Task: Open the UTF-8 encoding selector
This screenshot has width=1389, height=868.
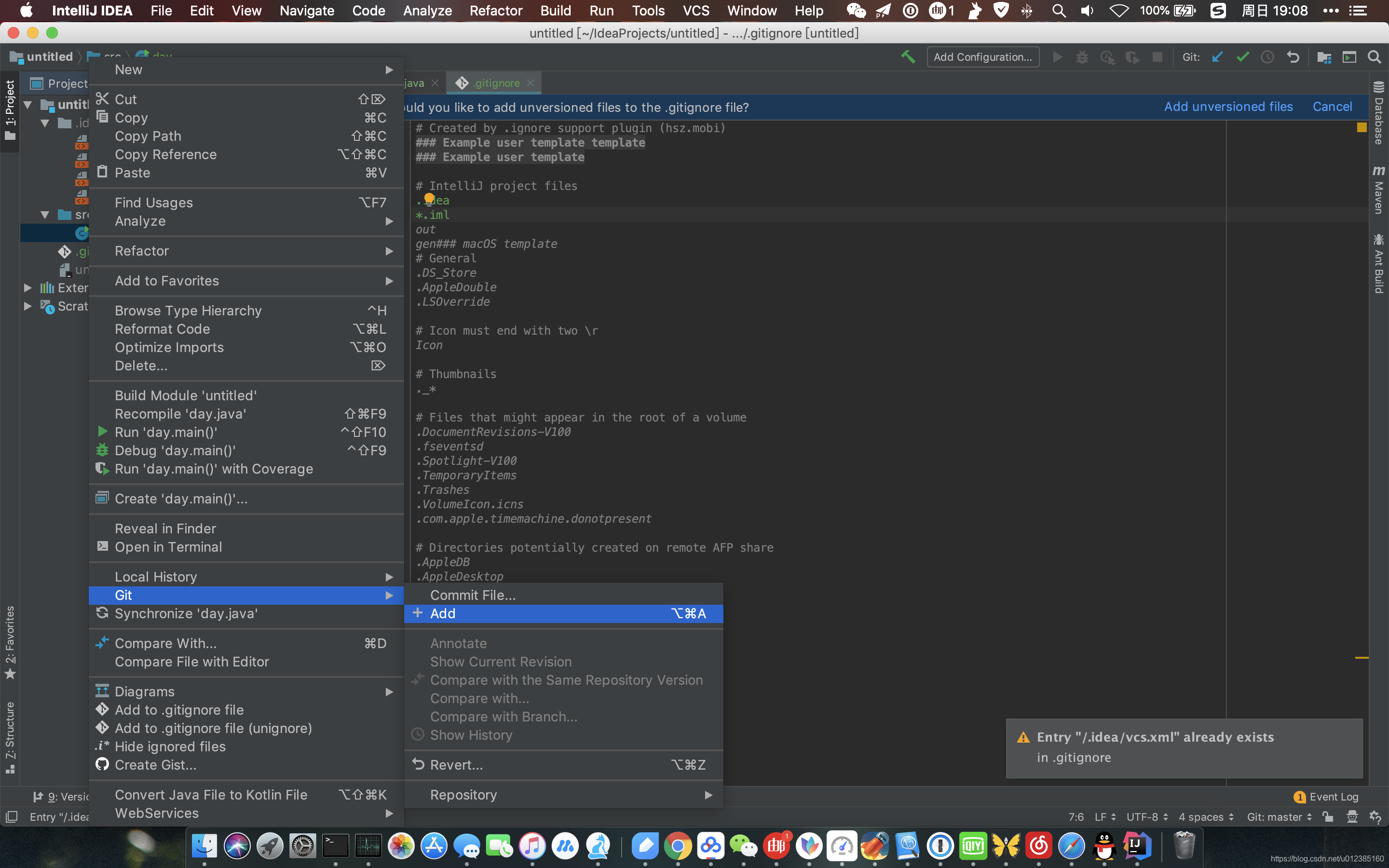Action: [x=1147, y=817]
